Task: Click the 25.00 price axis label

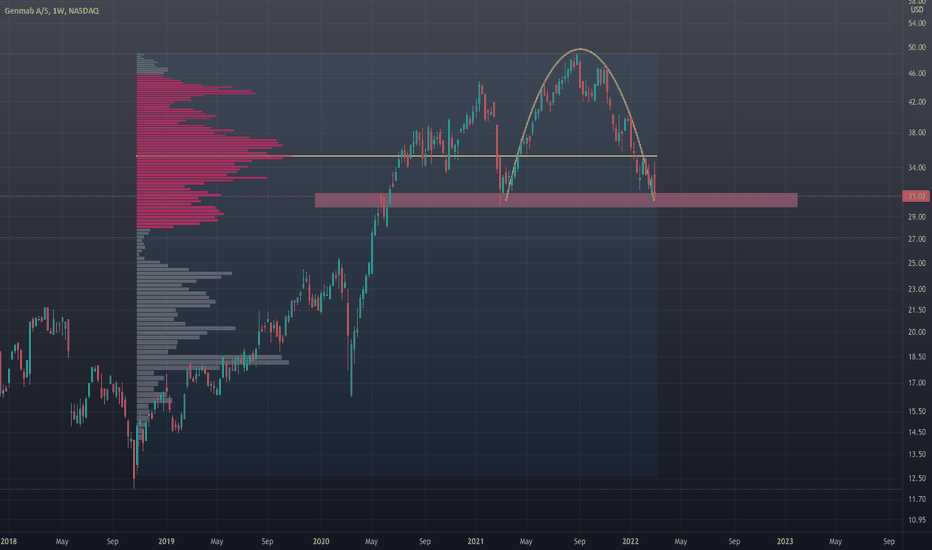Action: point(917,263)
